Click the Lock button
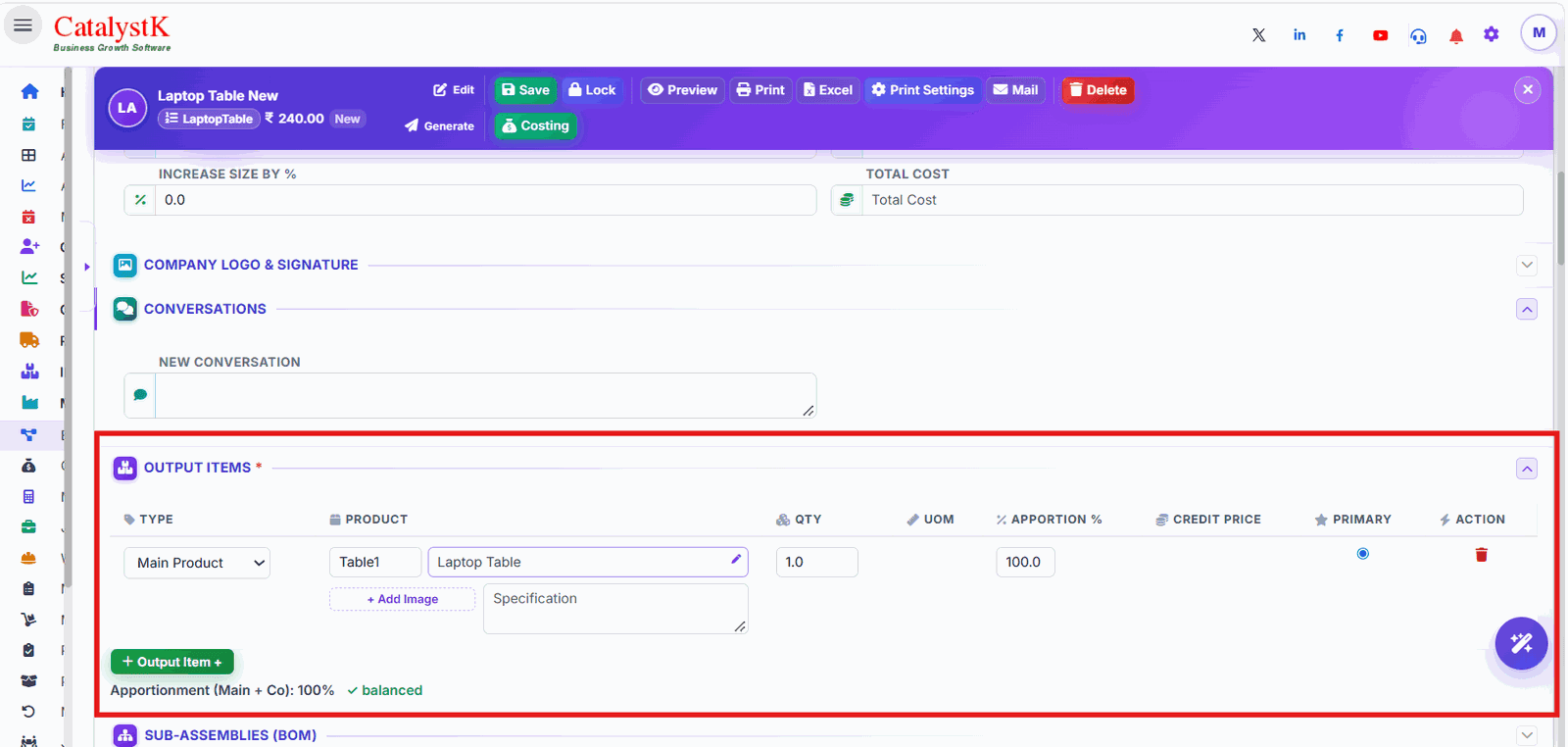The image size is (1568, 747). point(592,90)
